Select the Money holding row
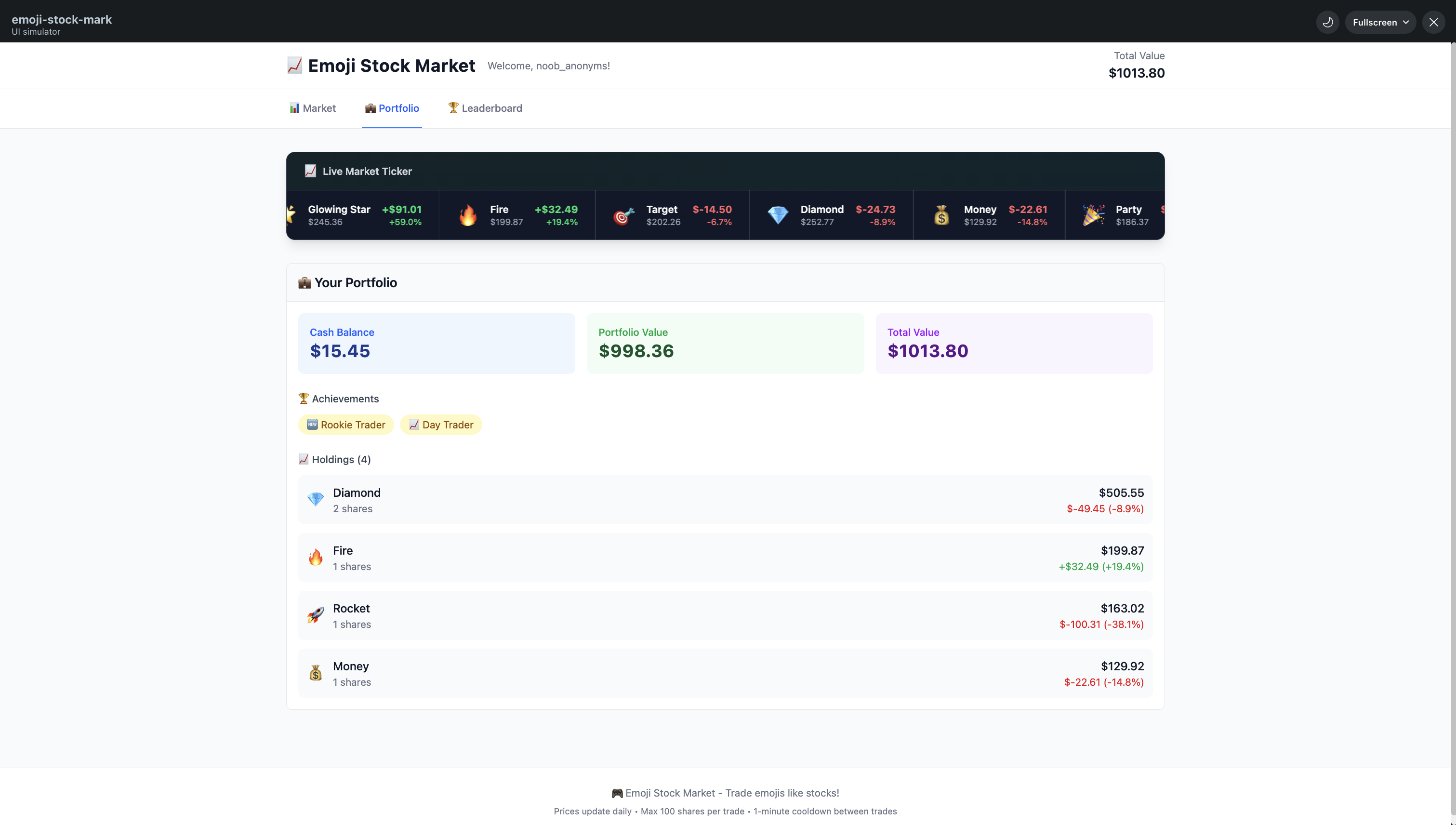This screenshot has width=1456, height=825. point(725,673)
